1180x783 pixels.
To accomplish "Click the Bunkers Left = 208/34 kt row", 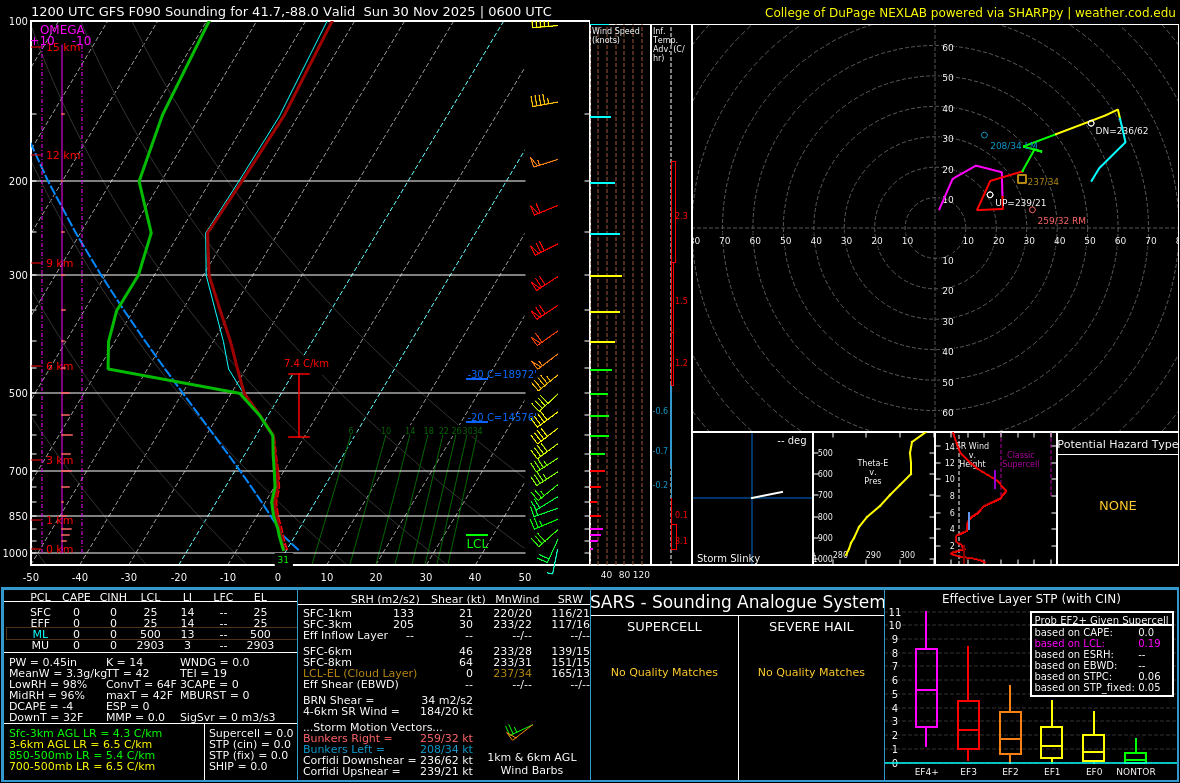I will click(x=388, y=750).
